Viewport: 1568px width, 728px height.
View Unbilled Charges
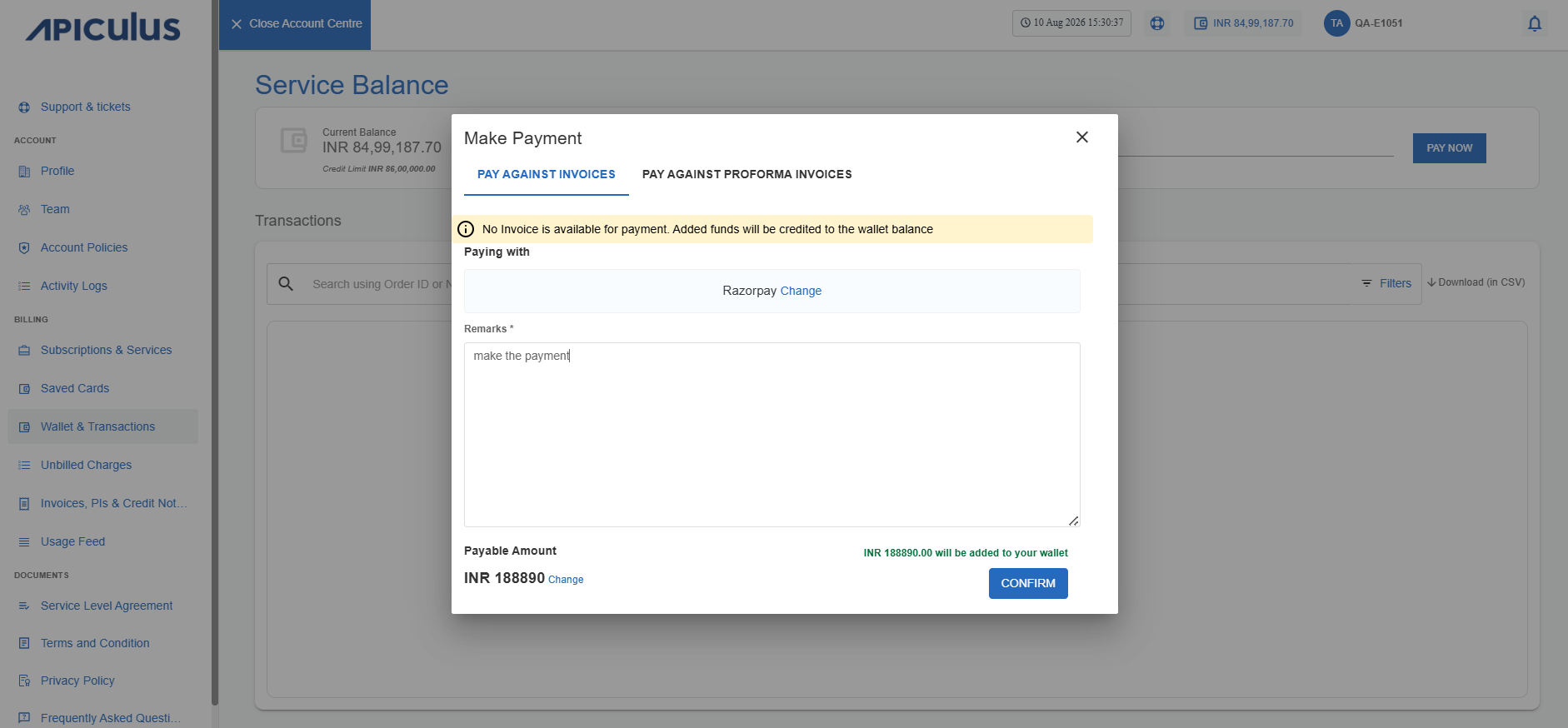click(x=87, y=466)
